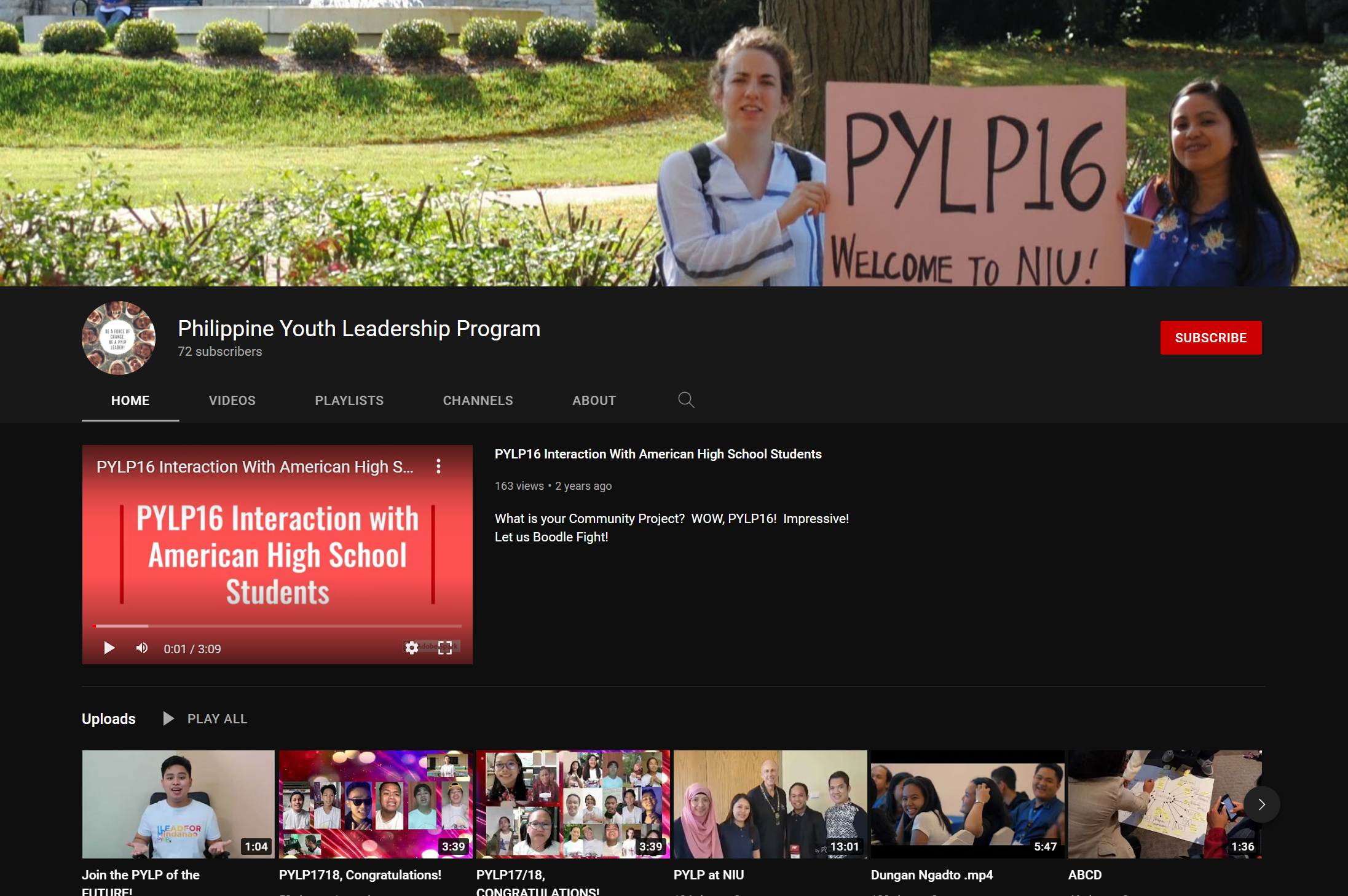Open the three-dot video options menu
This screenshot has height=896, width=1348.
coord(438,466)
